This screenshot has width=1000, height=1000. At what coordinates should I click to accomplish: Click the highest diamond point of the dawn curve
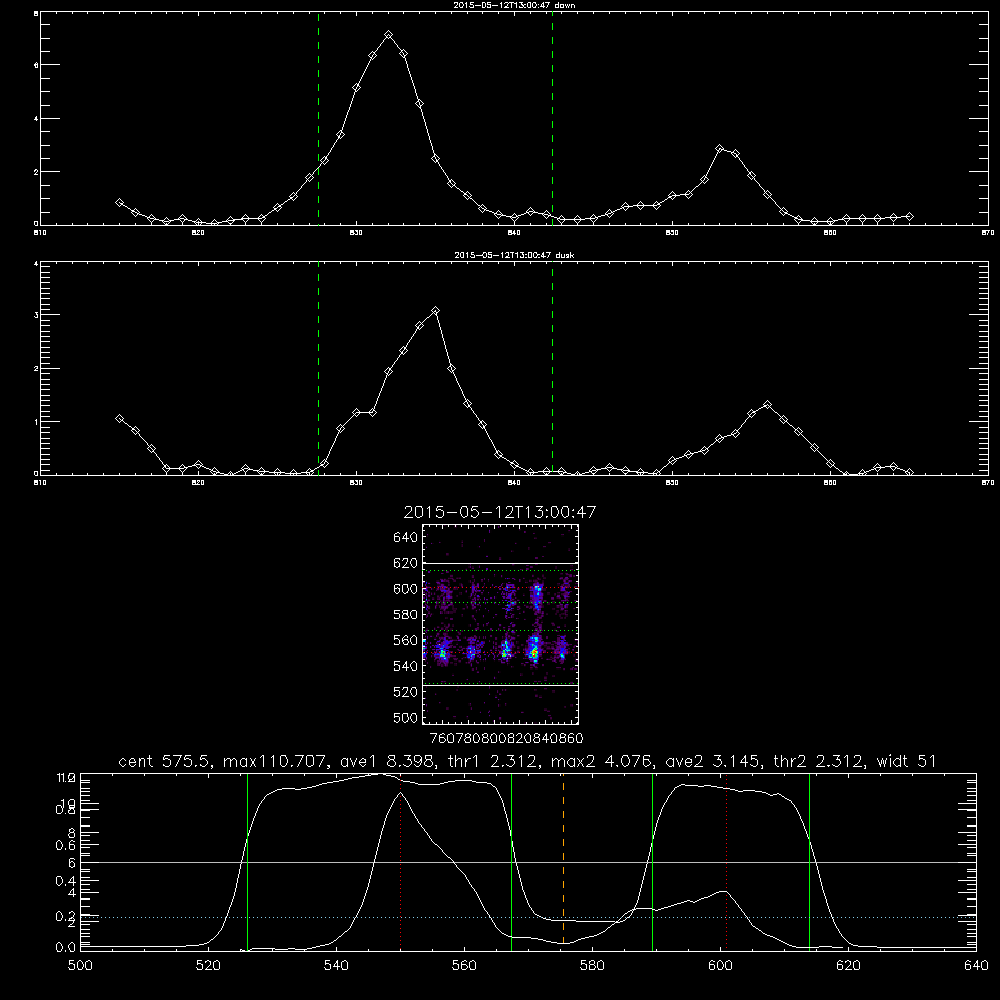click(x=388, y=34)
